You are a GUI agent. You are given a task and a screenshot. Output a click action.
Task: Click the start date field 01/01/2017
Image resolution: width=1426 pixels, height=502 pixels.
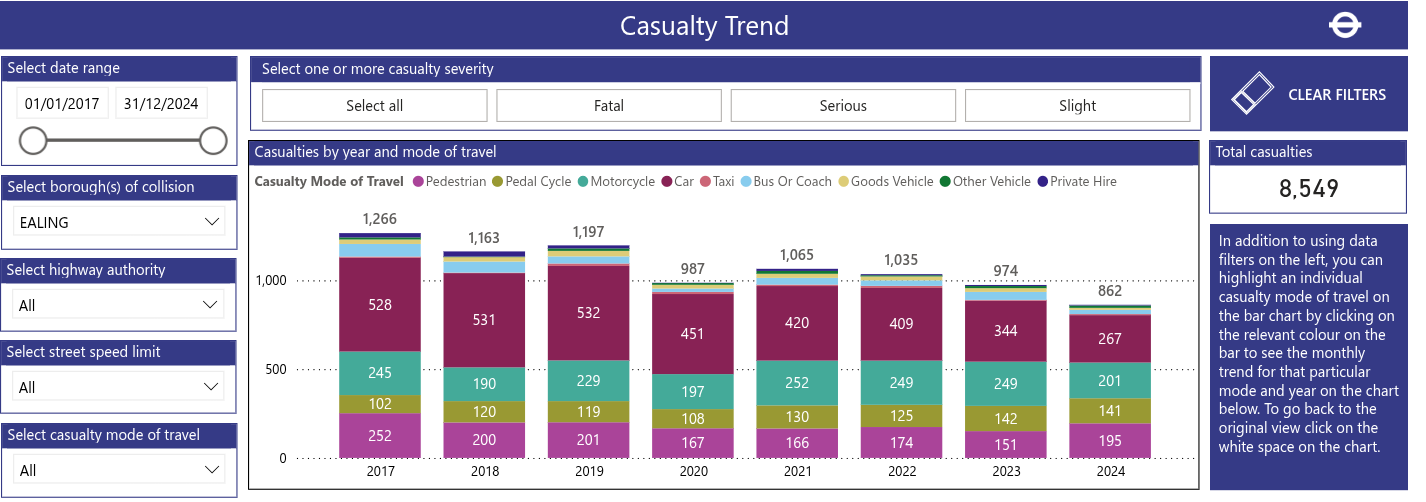pos(62,104)
